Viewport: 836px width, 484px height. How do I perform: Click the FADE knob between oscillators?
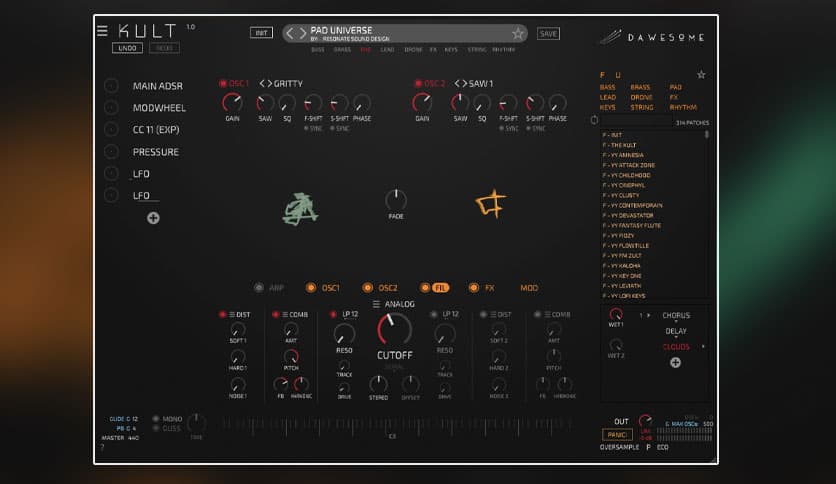[396, 200]
